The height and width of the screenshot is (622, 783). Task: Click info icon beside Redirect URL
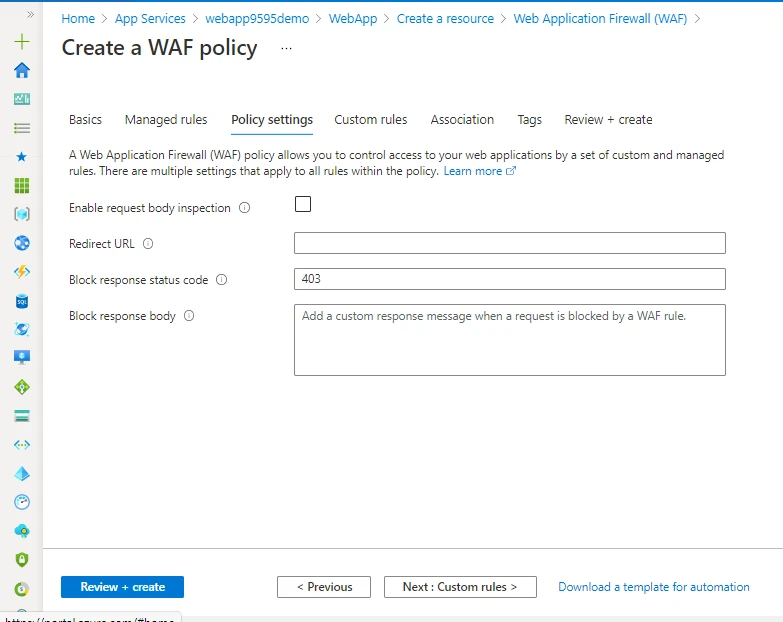click(148, 243)
